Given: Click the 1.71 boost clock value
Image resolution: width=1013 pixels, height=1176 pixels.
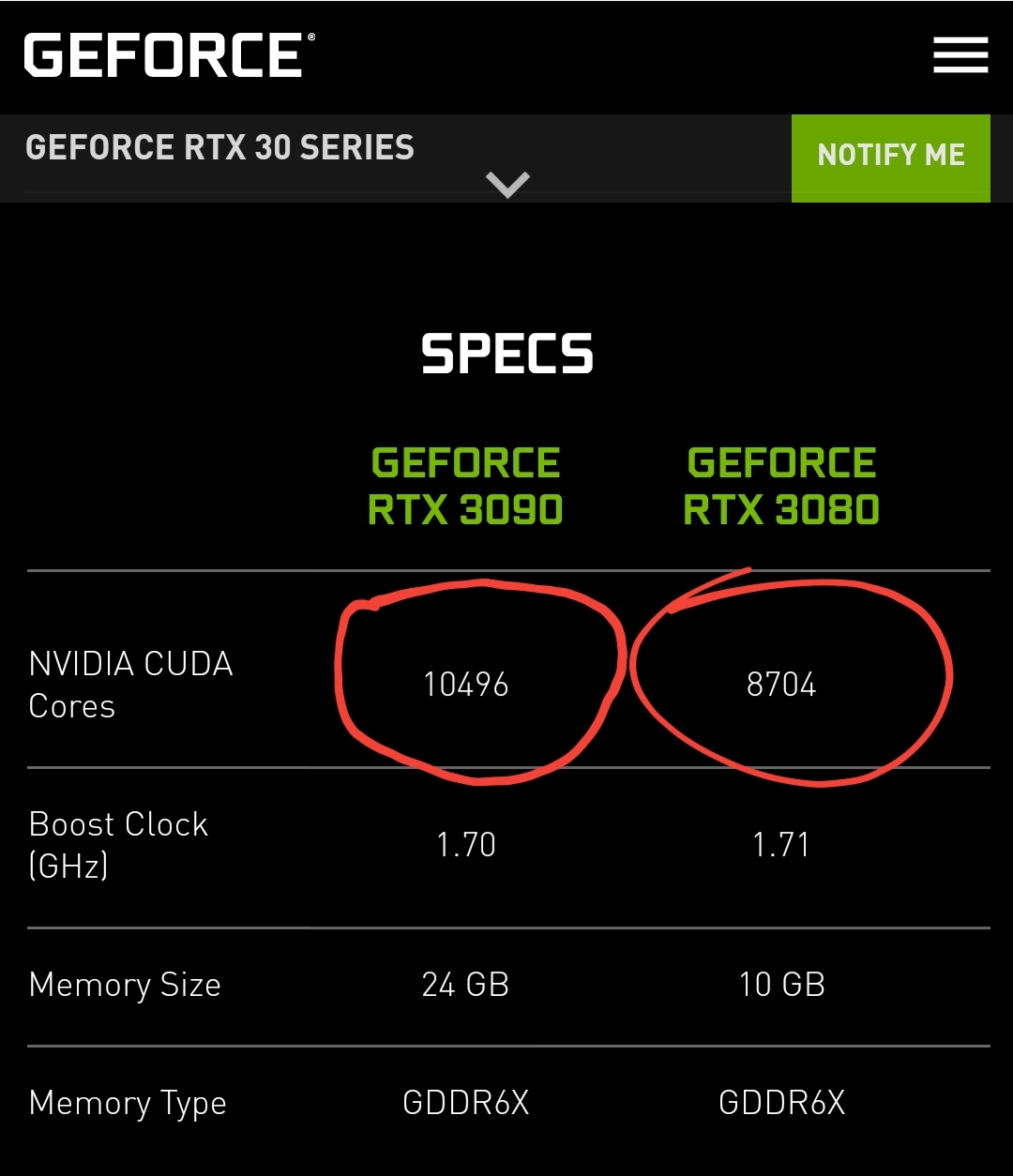Looking at the screenshot, I should (781, 845).
